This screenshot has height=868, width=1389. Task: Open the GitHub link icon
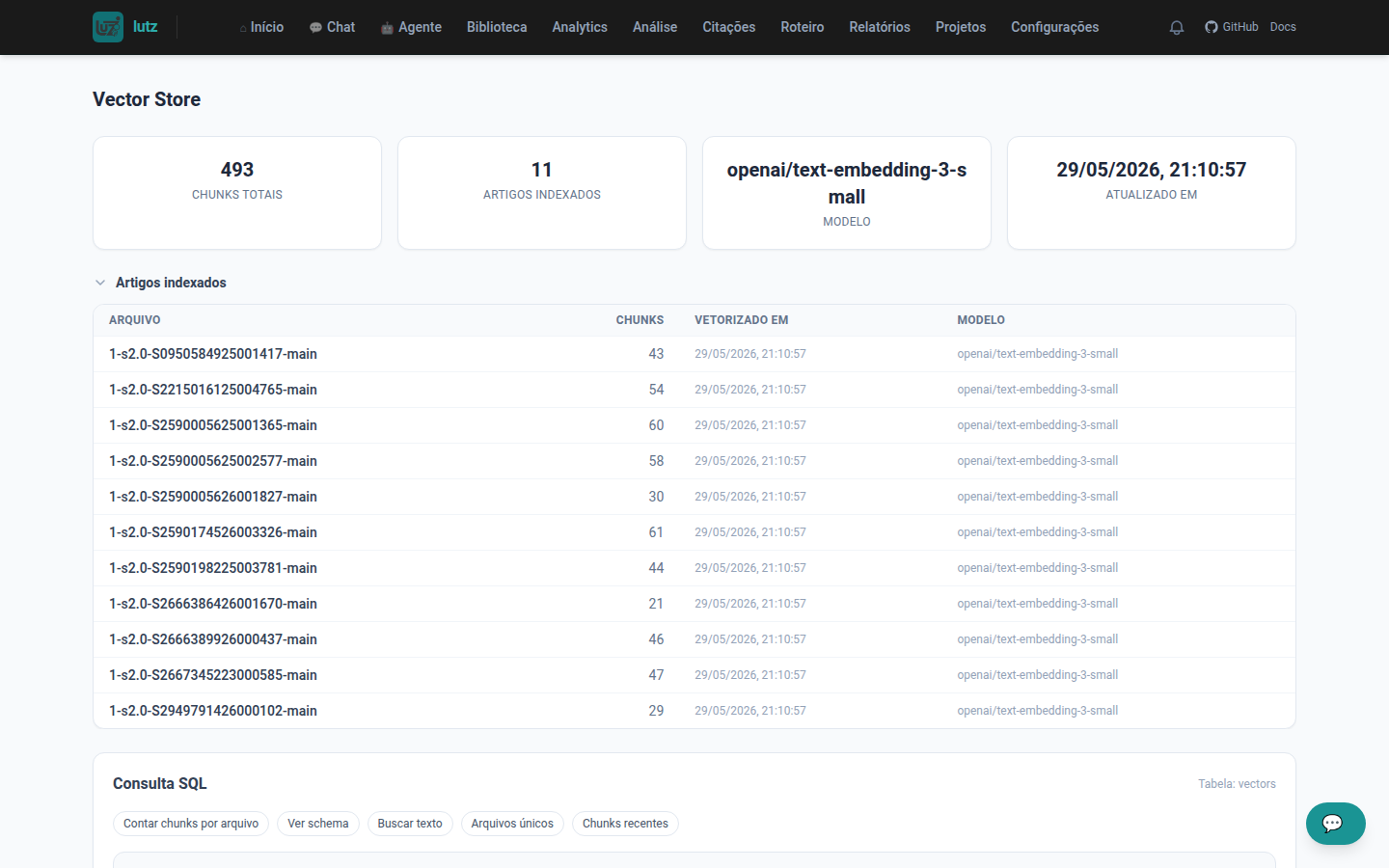(x=1212, y=27)
